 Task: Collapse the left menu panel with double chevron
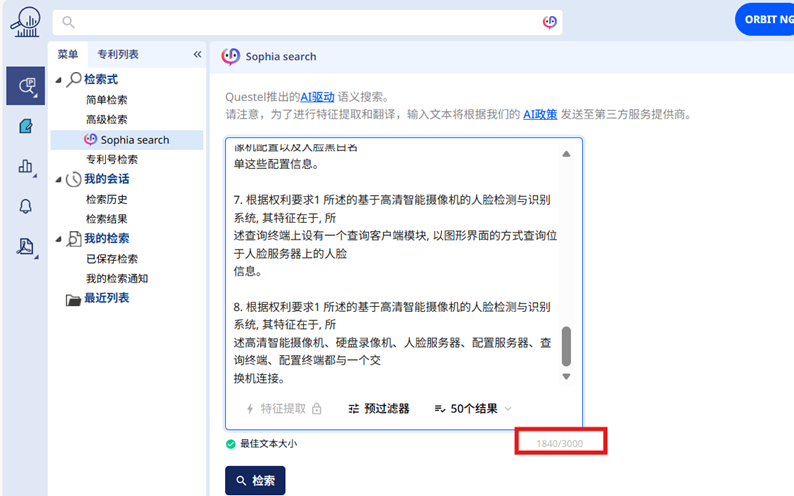(197, 54)
